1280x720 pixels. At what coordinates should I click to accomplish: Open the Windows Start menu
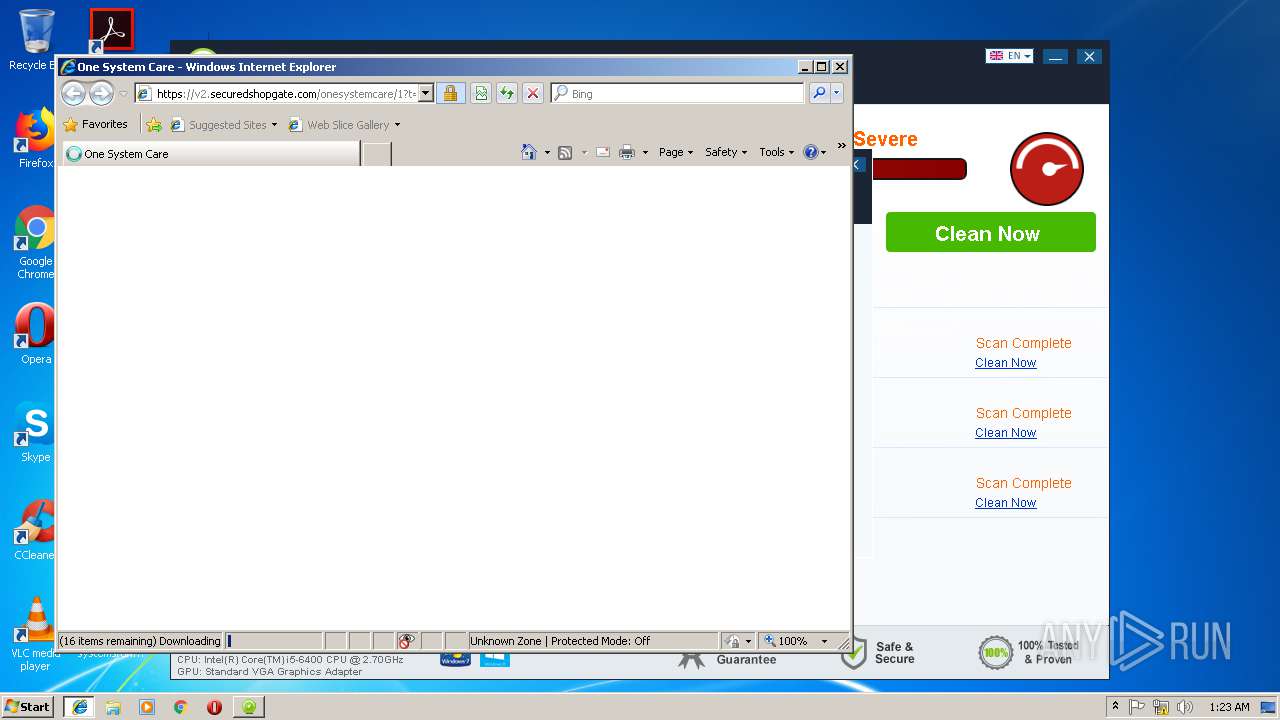pos(28,706)
